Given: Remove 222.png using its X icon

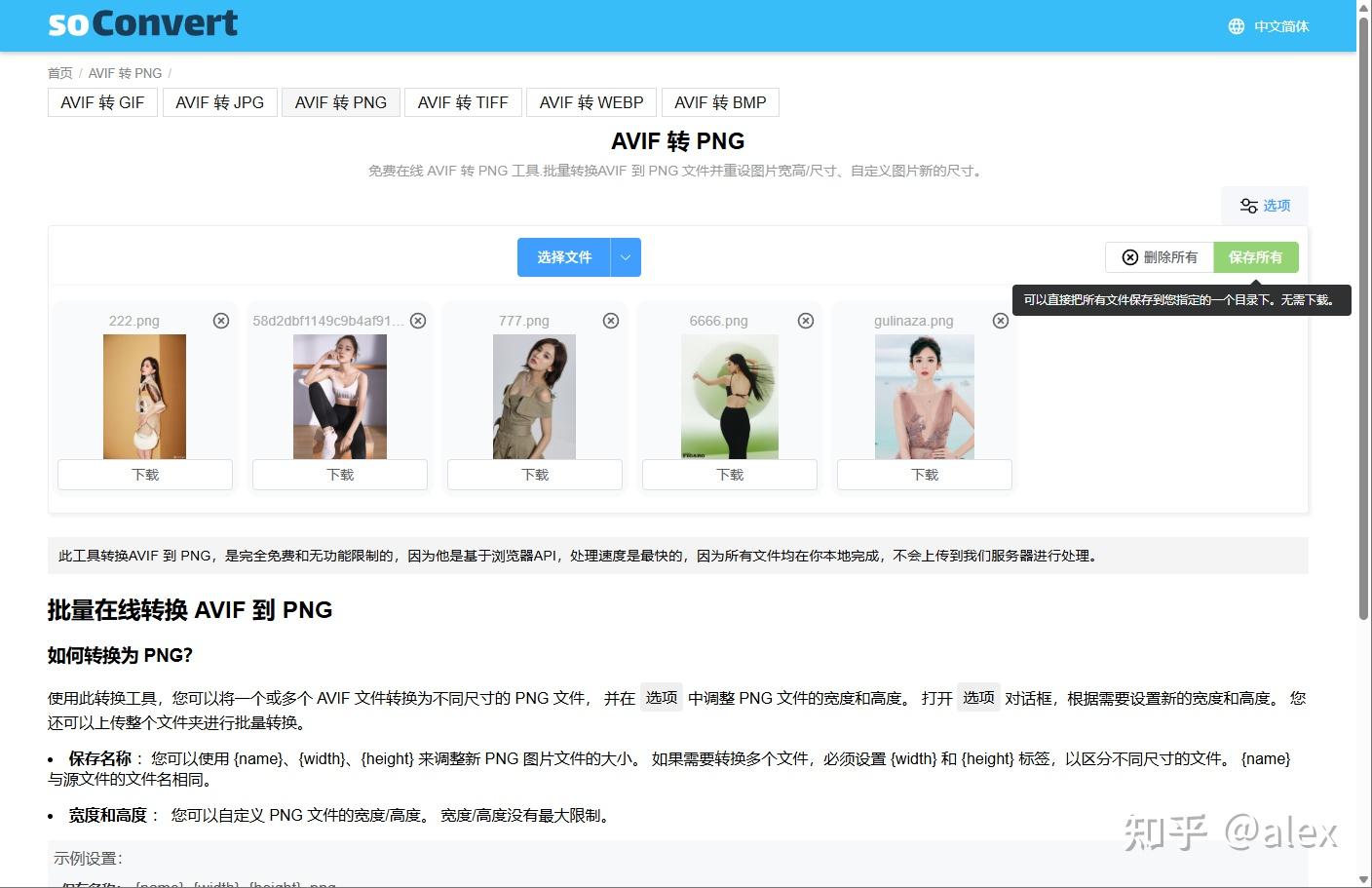Looking at the screenshot, I should click(221, 320).
